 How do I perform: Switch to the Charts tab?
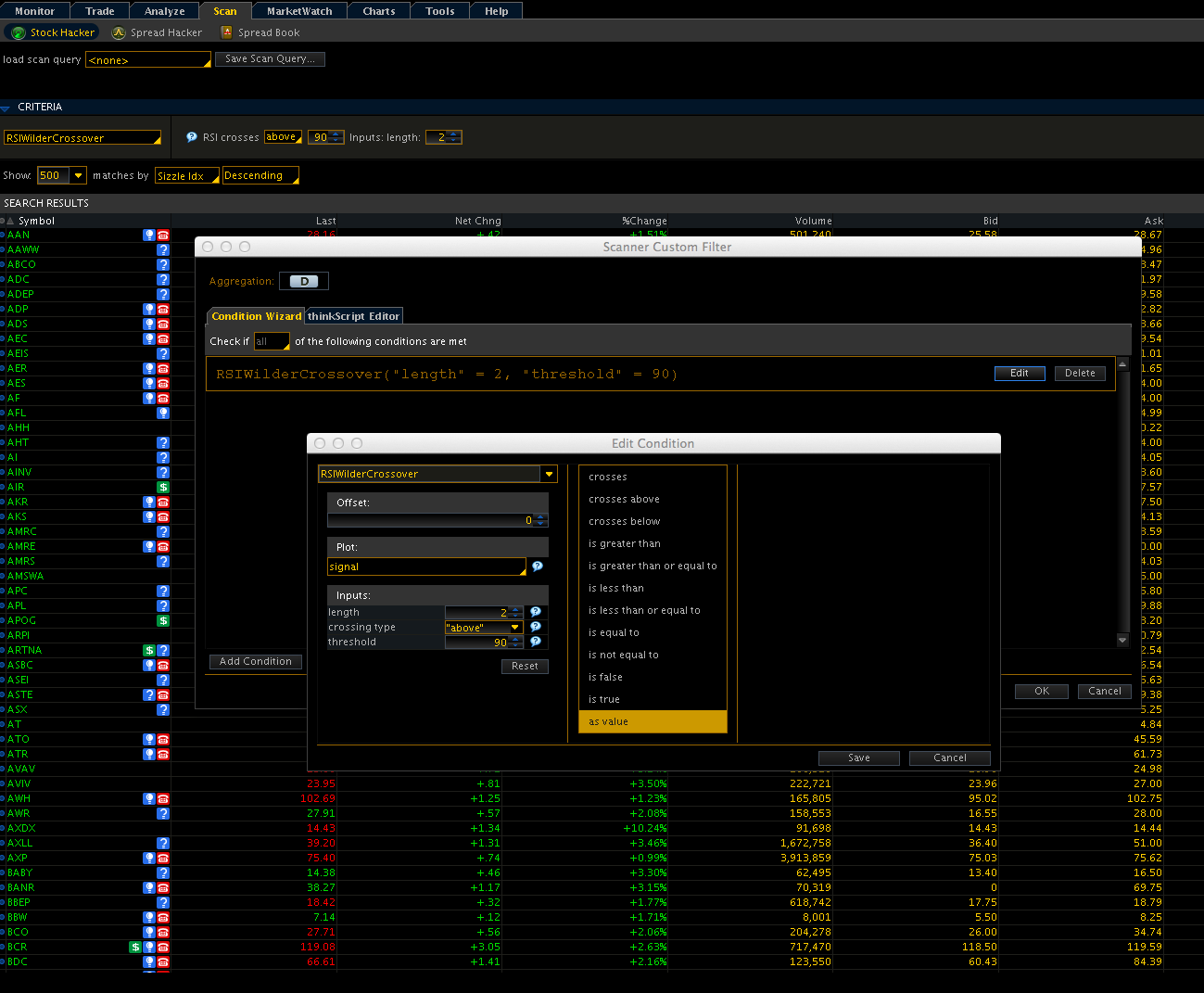tap(379, 11)
